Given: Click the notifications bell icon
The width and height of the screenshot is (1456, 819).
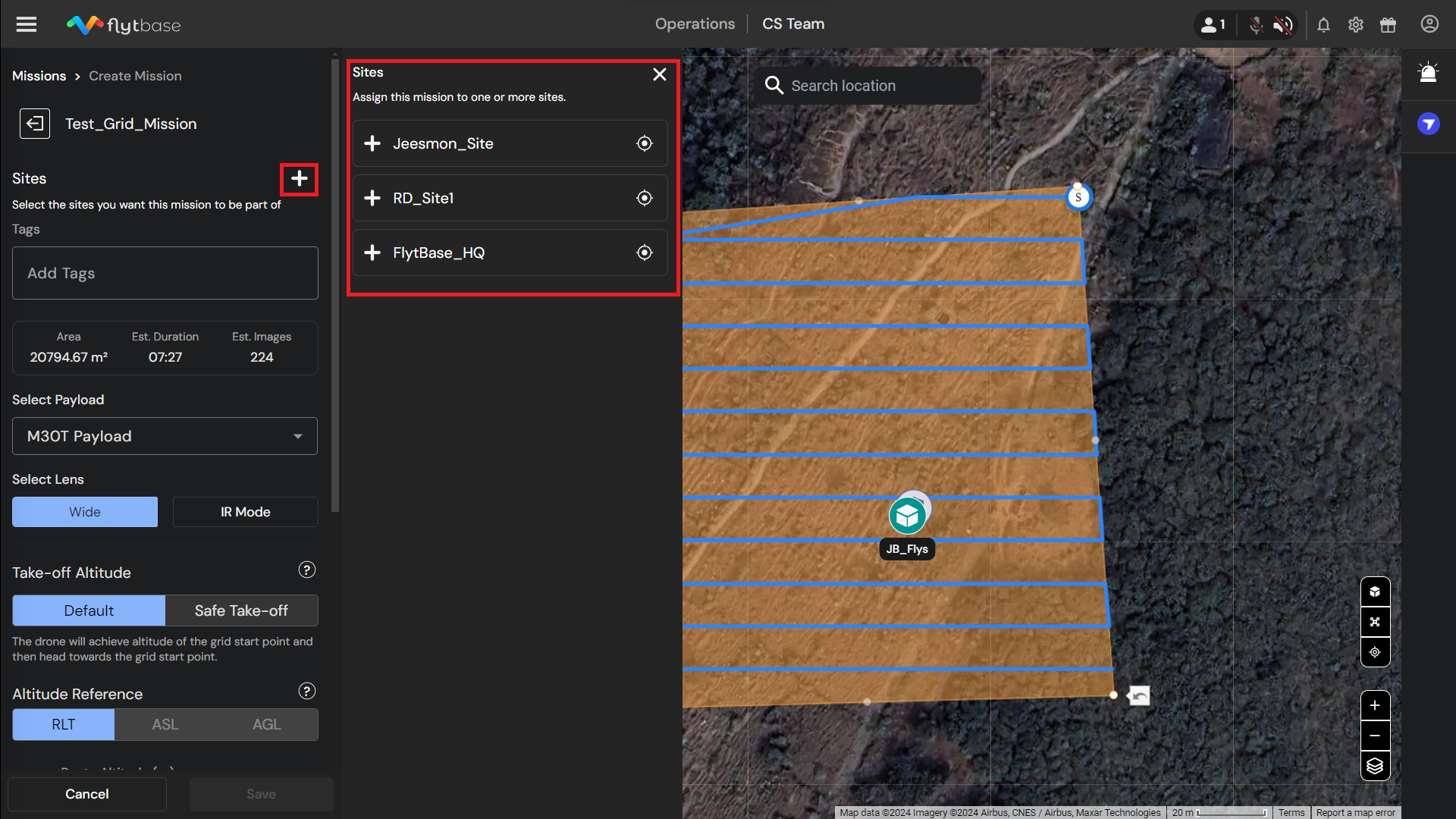Looking at the screenshot, I should (1323, 25).
